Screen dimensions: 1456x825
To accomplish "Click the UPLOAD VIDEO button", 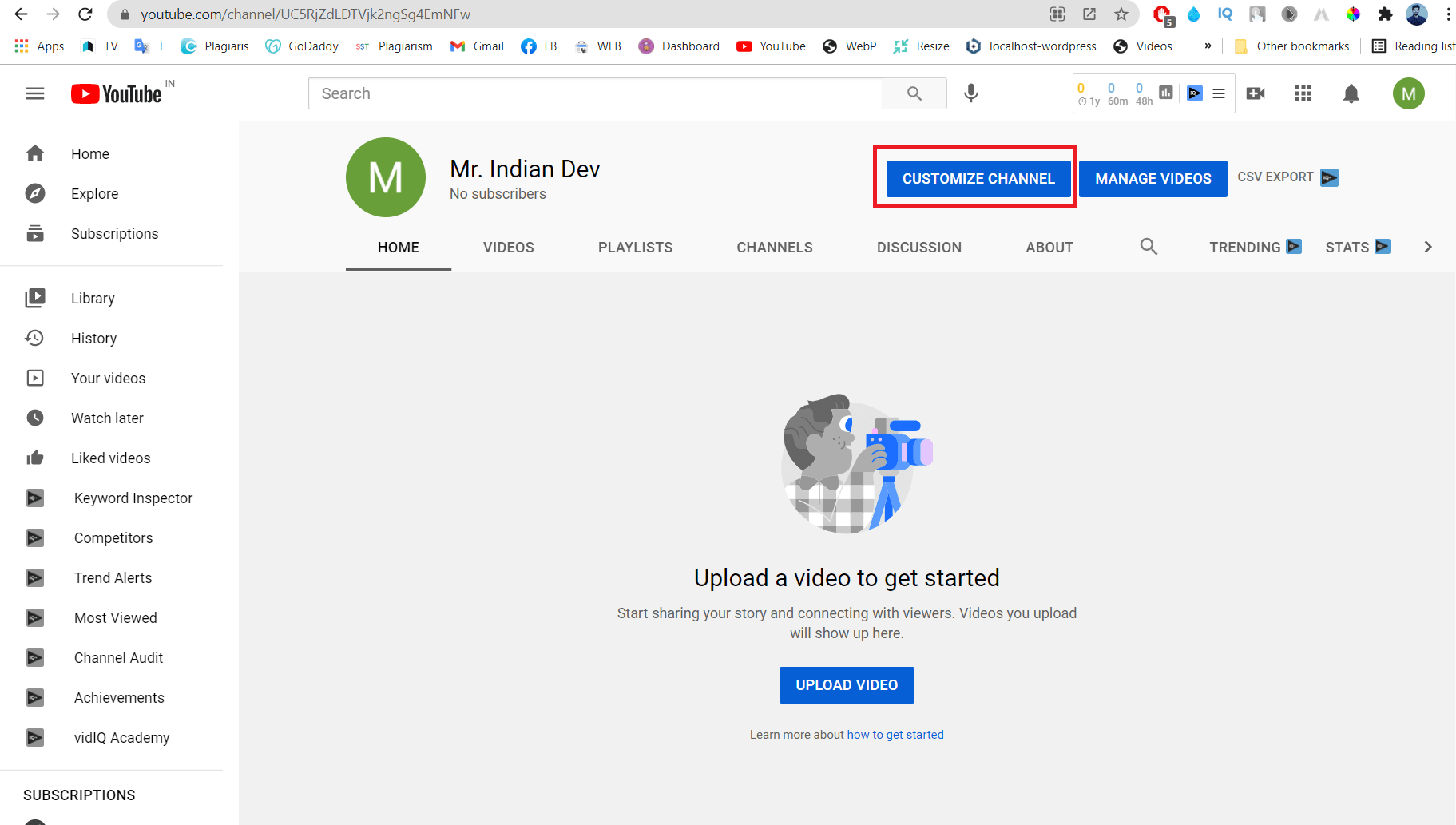I will (x=847, y=684).
